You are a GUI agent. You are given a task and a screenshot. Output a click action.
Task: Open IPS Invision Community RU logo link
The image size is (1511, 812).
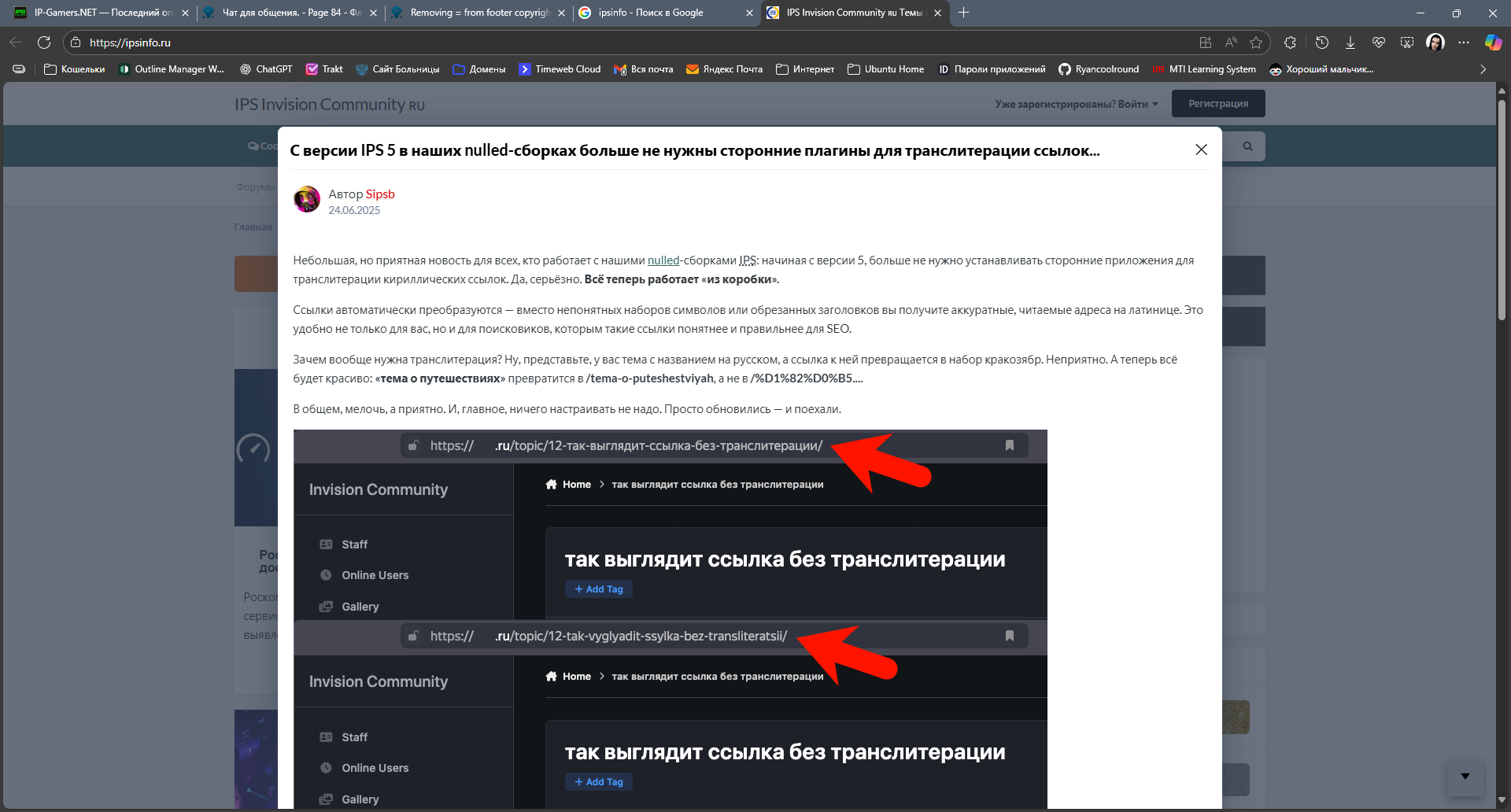click(x=329, y=105)
